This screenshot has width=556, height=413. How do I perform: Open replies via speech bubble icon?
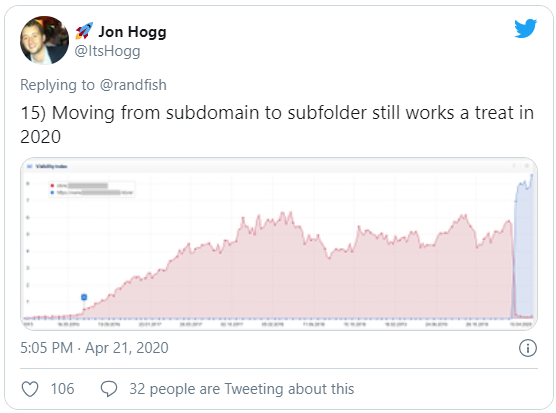click(x=109, y=389)
